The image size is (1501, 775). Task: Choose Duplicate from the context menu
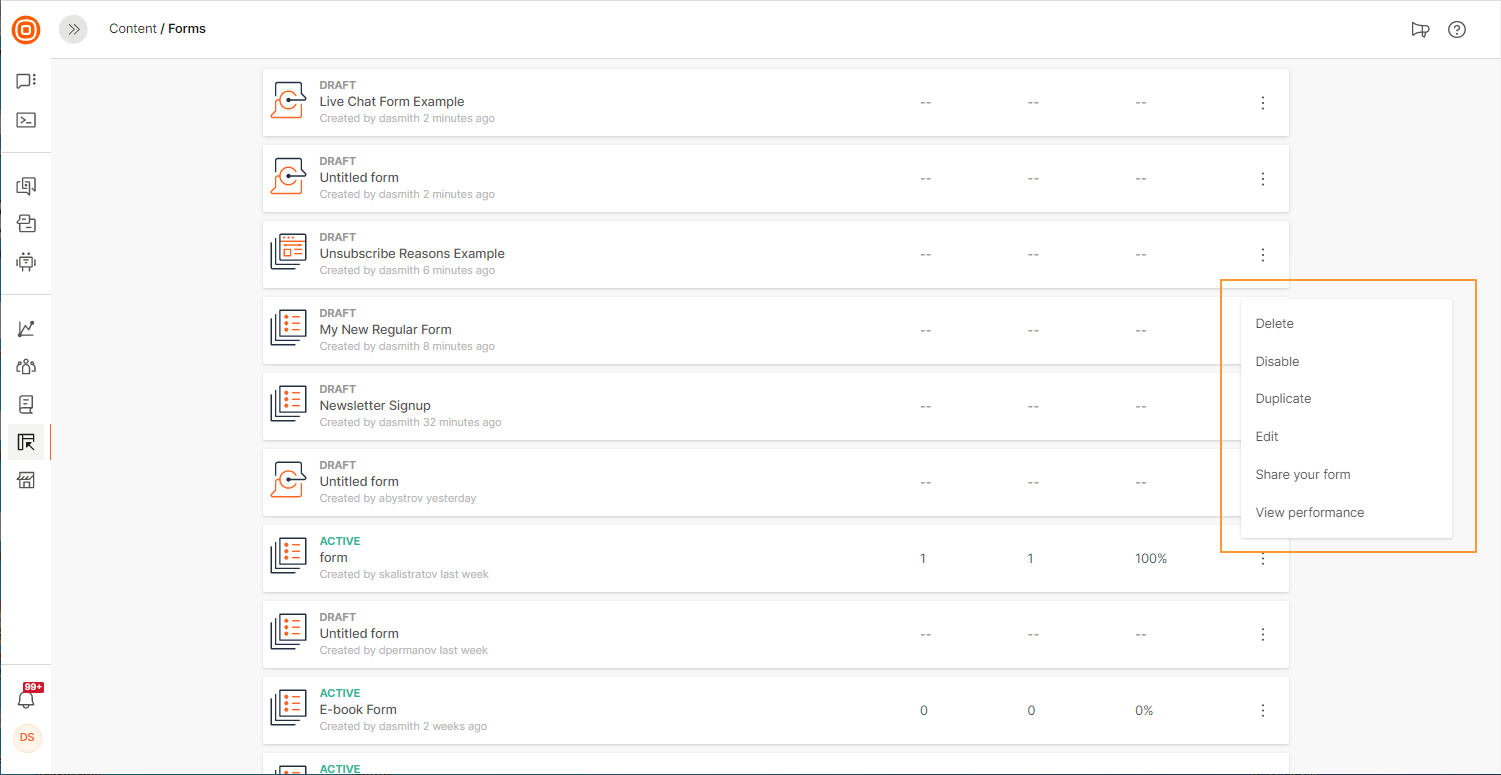point(1283,399)
